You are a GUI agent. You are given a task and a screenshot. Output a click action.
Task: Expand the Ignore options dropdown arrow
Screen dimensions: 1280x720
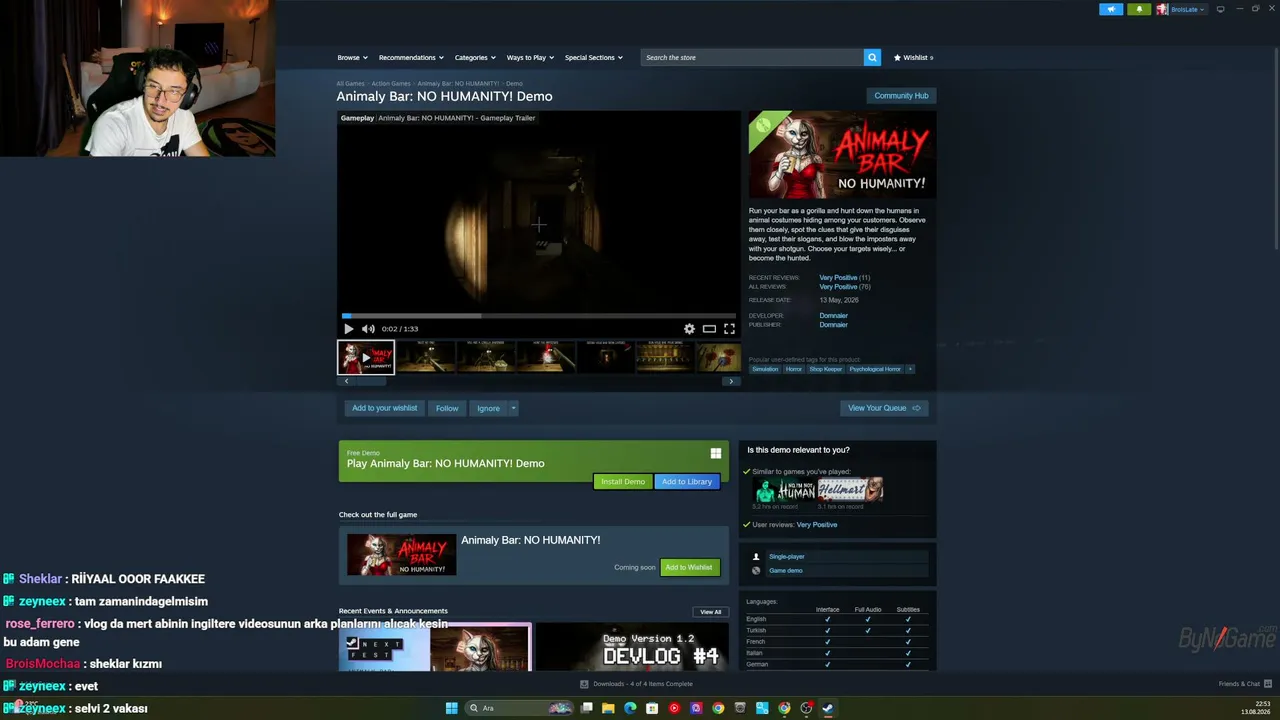pos(513,408)
